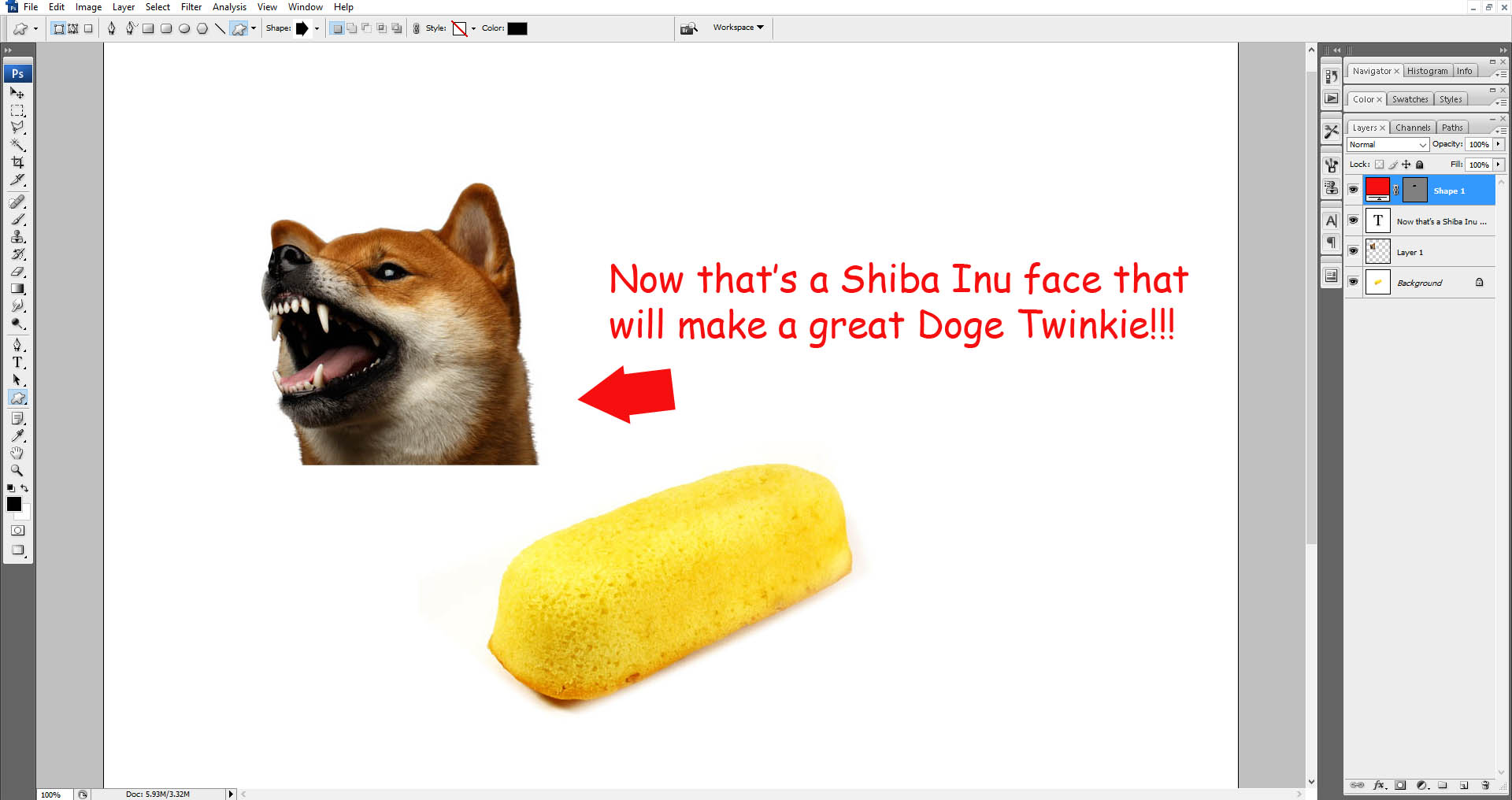The height and width of the screenshot is (800, 1512).
Task: Hide the Shape 1 layer
Action: point(1353,190)
